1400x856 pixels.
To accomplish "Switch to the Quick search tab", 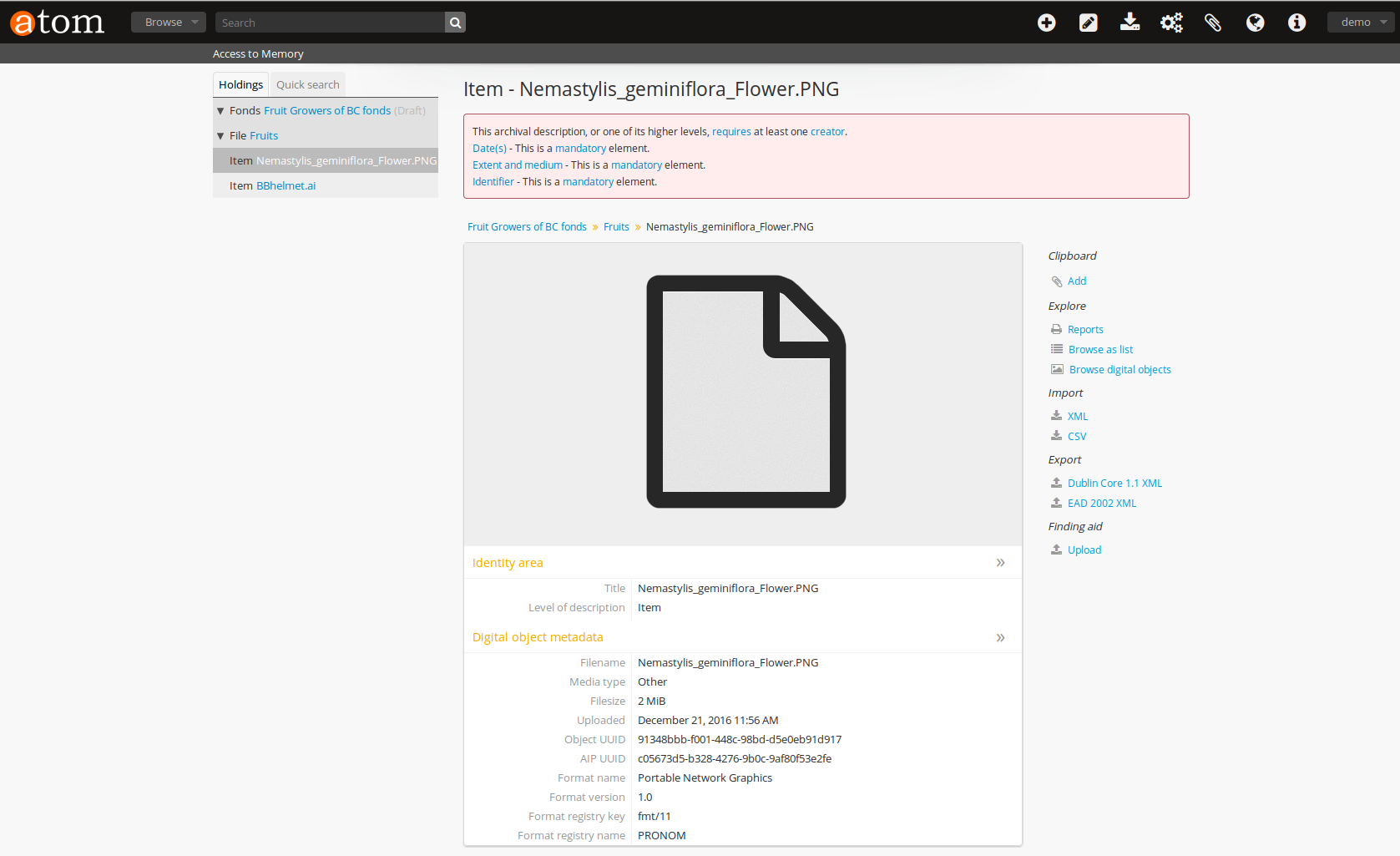I will point(307,84).
